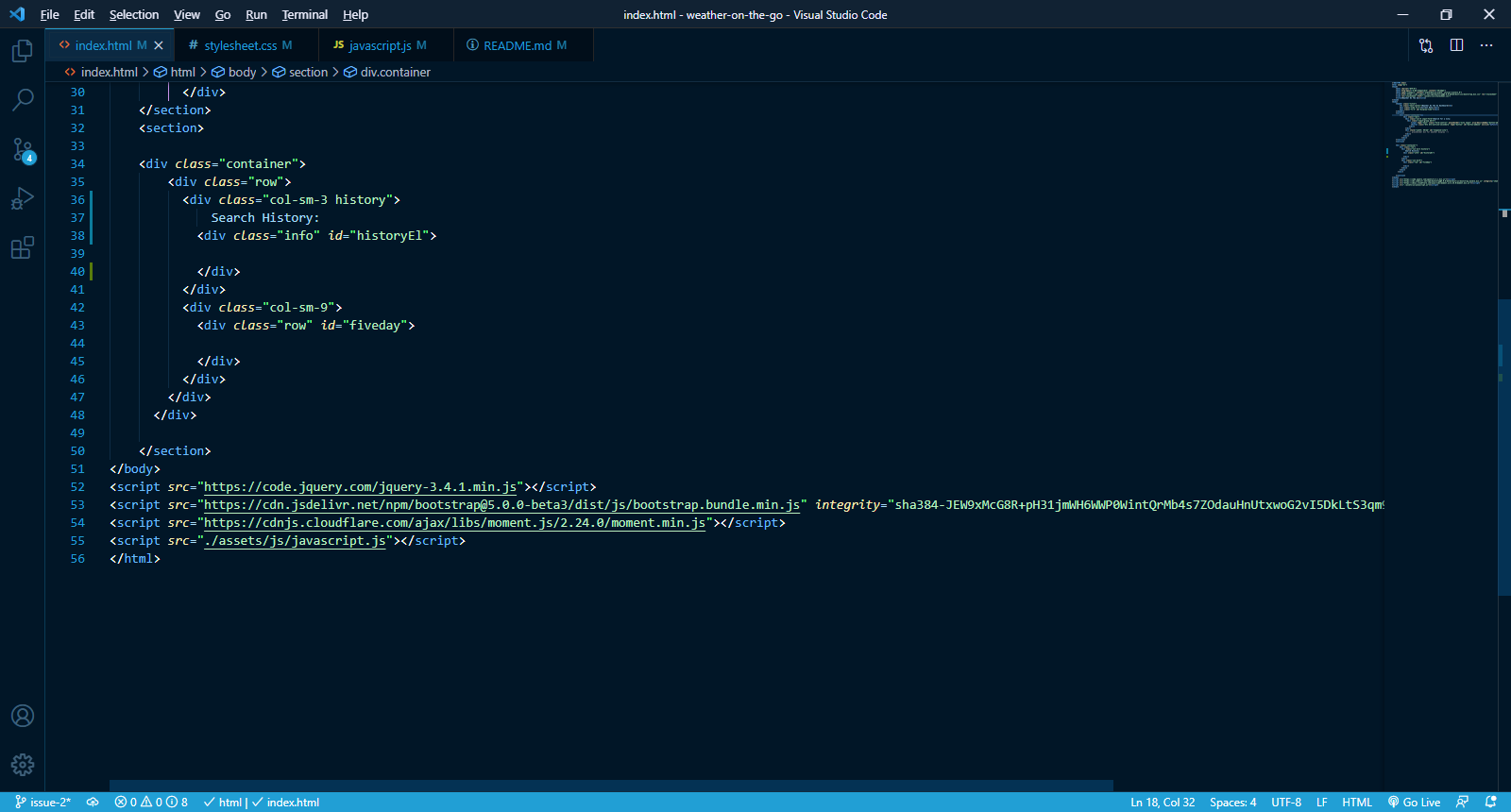Expand the div.container breadcrumb dropdown
Screen dimensions: 1511x812
(386, 72)
